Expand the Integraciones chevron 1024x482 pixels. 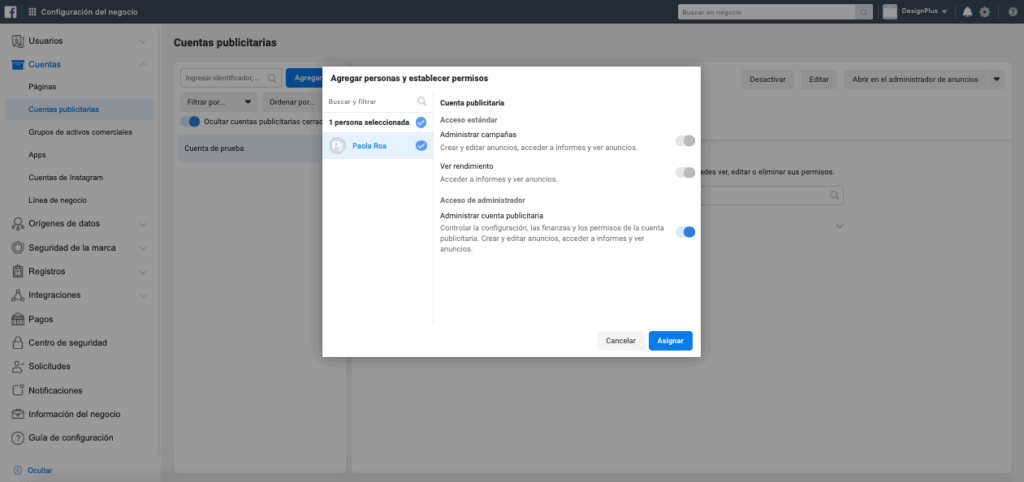[x=143, y=295]
